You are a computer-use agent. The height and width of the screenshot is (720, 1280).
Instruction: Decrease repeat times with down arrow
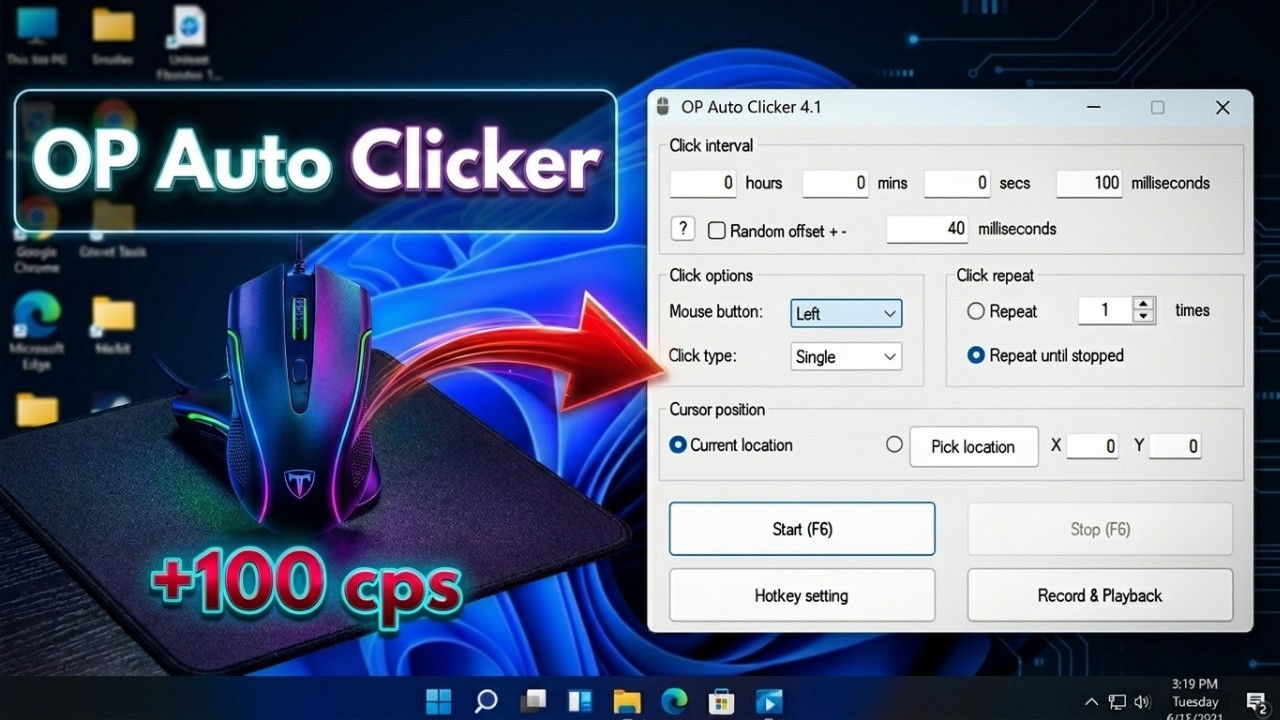1144,317
